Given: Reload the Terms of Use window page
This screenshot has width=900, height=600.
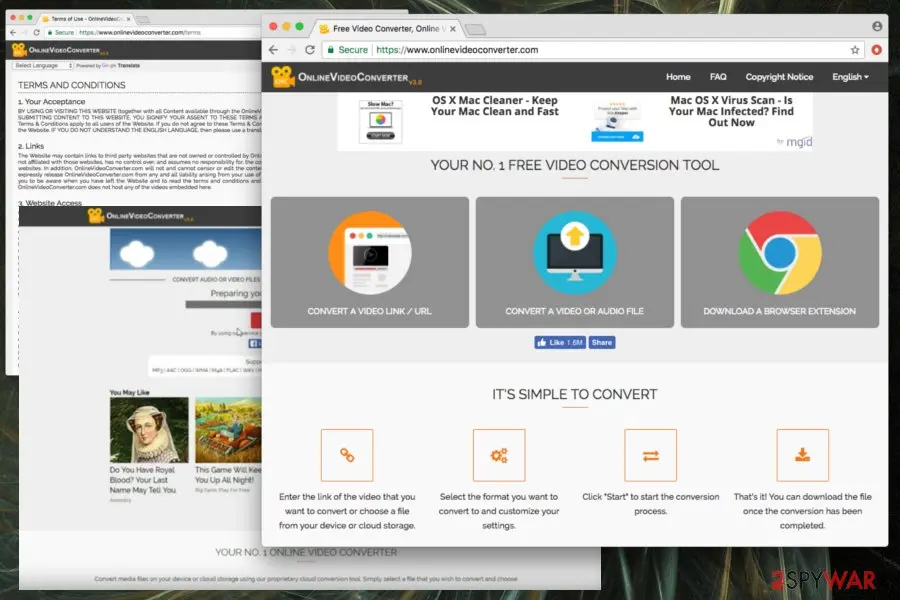Looking at the screenshot, I should (37, 33).
